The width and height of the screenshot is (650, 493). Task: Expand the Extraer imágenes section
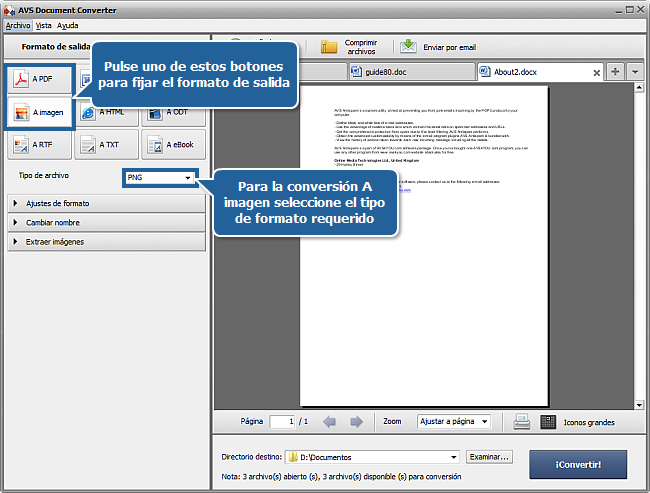coord(107,242)
